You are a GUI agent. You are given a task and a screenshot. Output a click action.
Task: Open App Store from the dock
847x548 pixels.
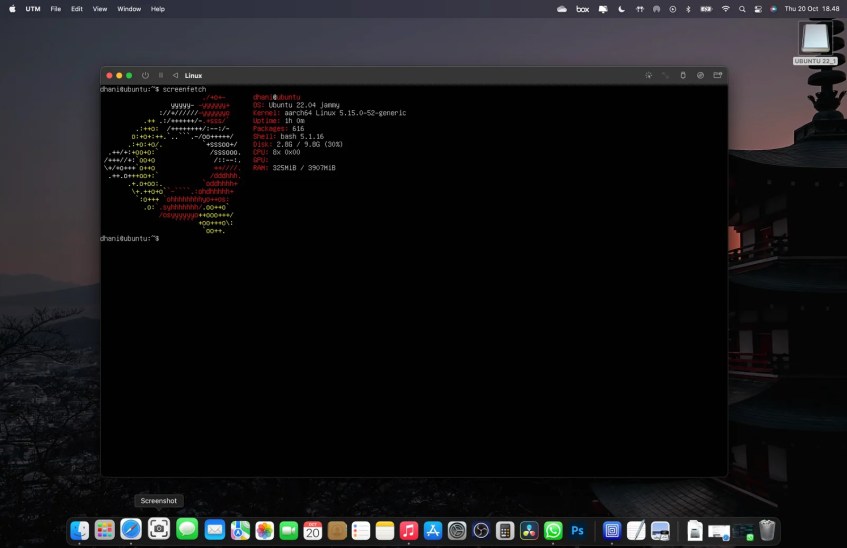pyautogui.click(x=433, y=530)
